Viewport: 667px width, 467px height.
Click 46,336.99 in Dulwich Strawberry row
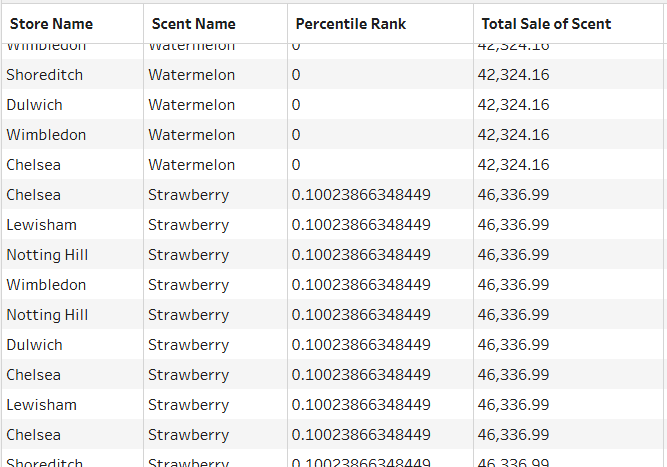point(513,345)
